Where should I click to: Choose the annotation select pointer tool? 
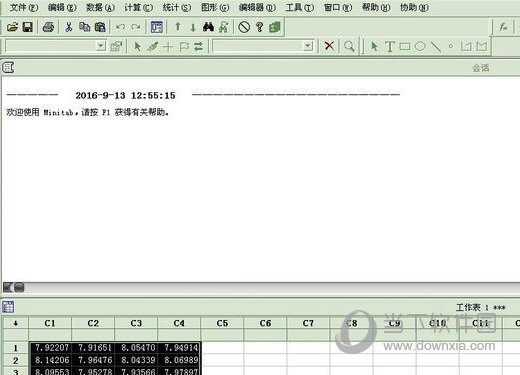(374, 46)
